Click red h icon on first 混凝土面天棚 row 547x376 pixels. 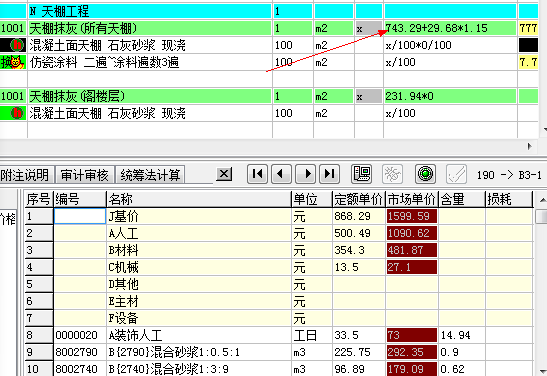tap(17, 45)
